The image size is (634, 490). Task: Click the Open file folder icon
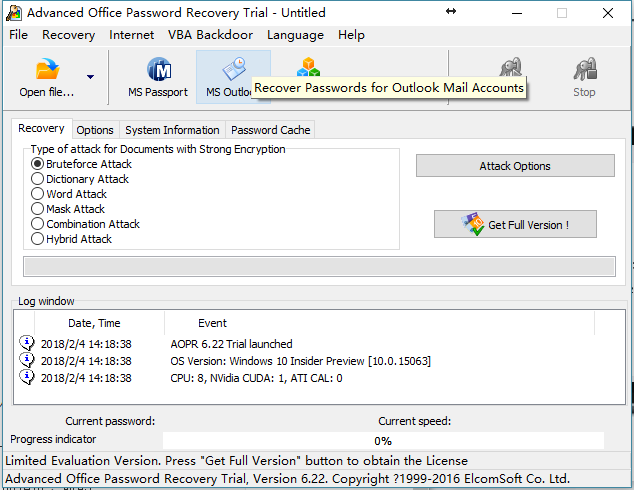[47, 69]
